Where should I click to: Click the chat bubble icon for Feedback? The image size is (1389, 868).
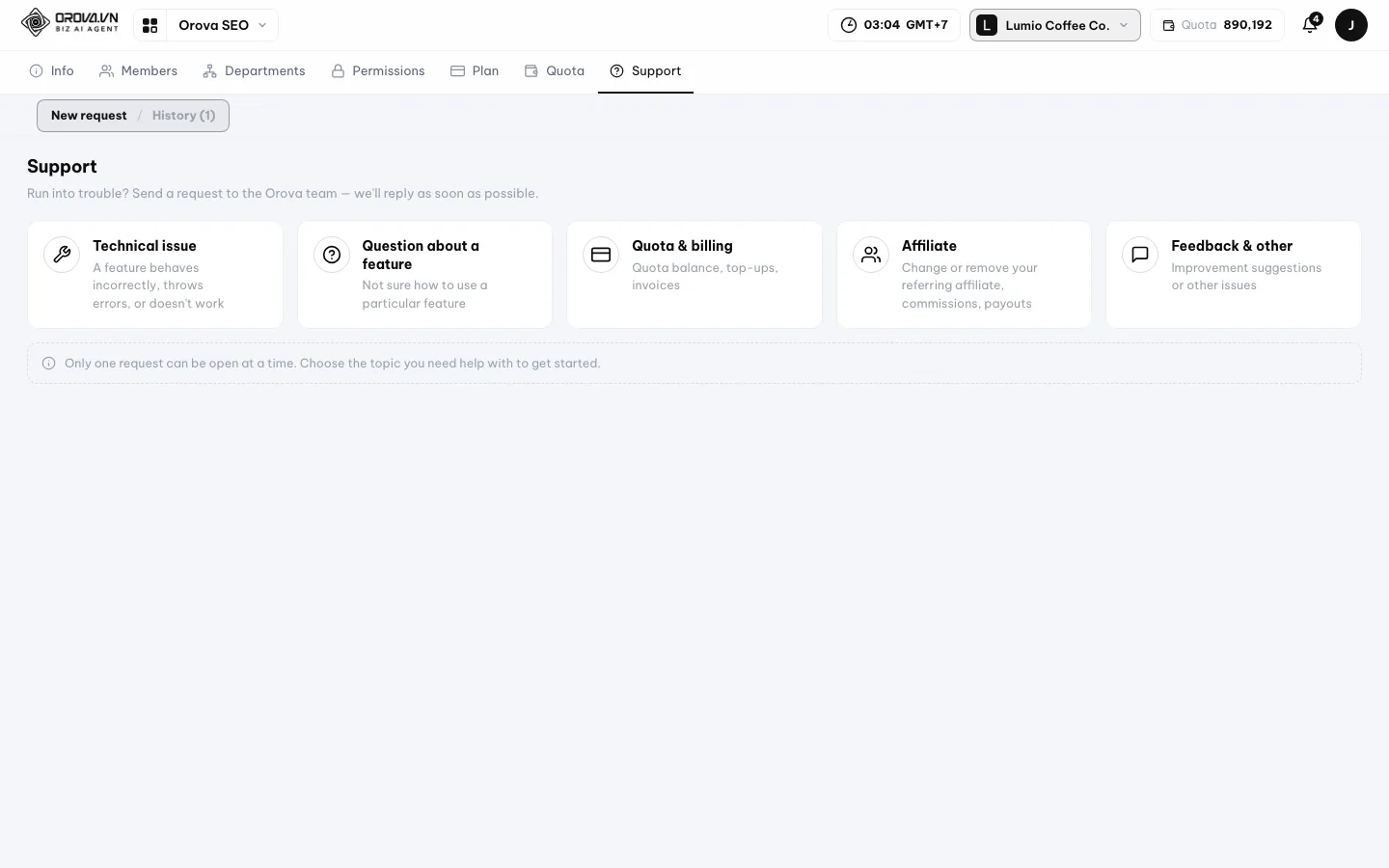[x=1140, y=255]
